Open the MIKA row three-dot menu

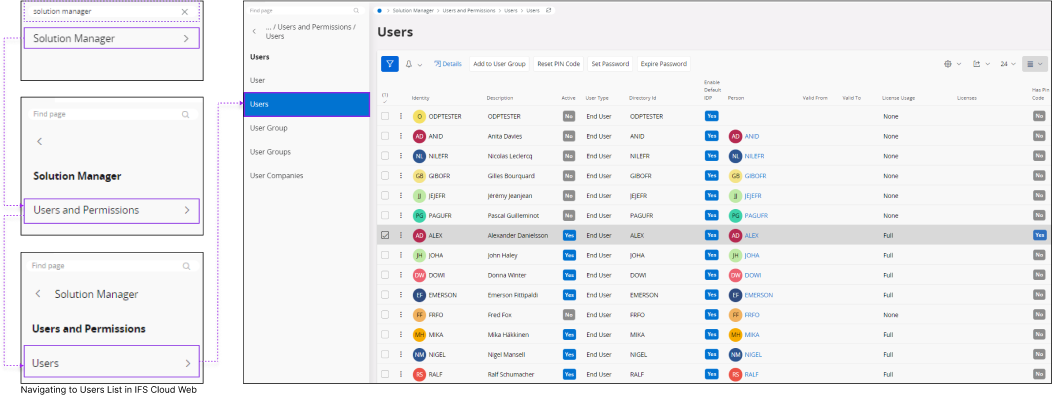(x=401, y=334)
